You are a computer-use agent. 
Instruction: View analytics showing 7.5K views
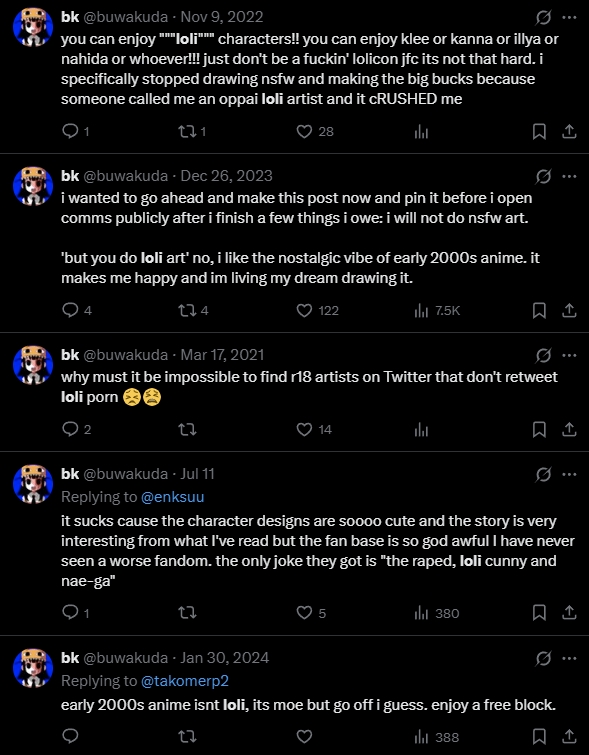point(437,311)
